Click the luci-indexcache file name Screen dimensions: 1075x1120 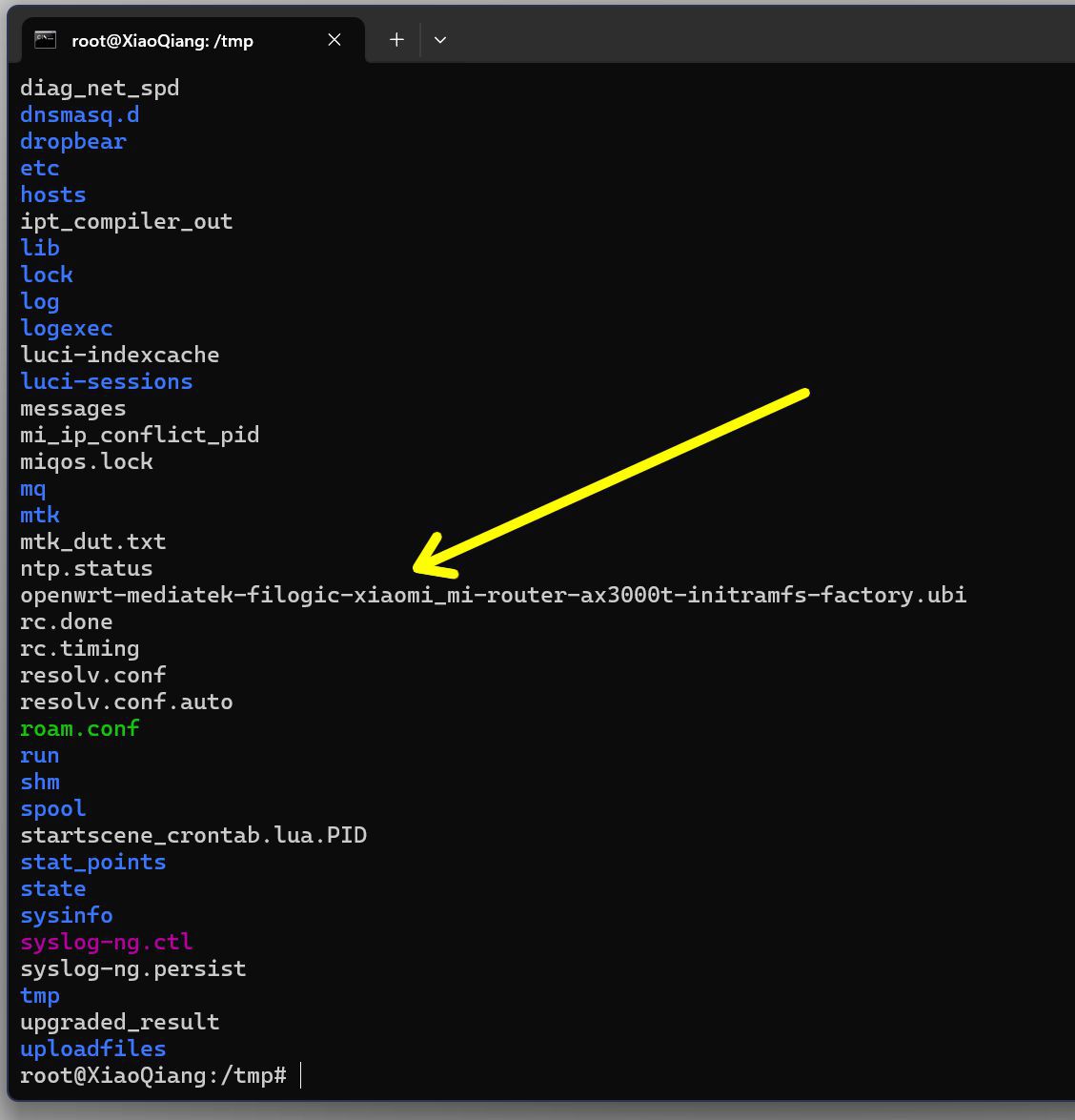(119, 355)
